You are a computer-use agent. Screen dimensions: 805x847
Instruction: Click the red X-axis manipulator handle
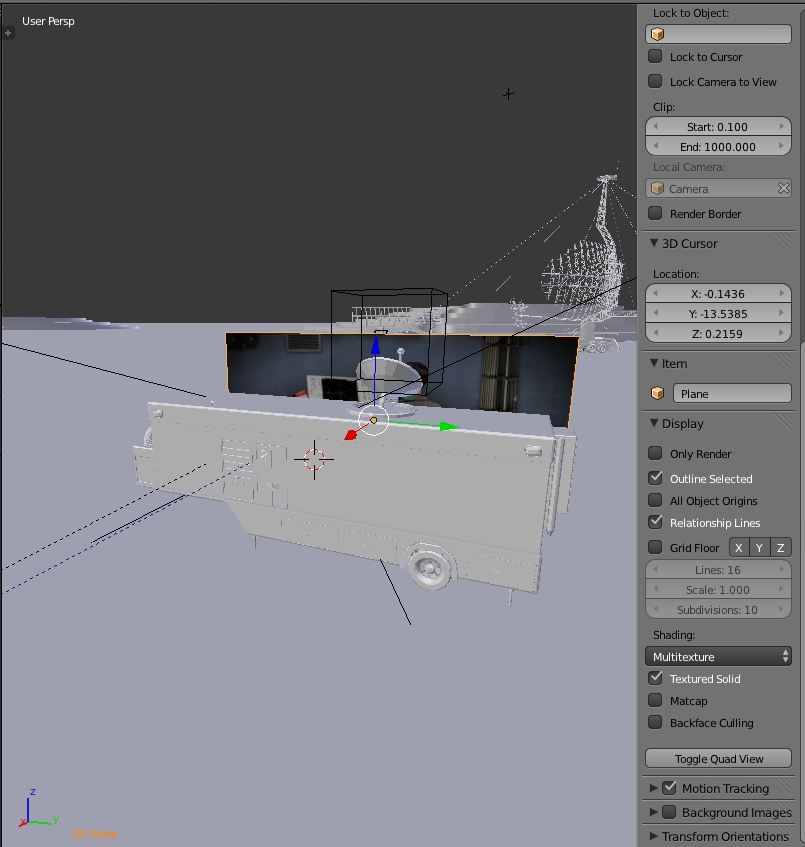point(351,434)
